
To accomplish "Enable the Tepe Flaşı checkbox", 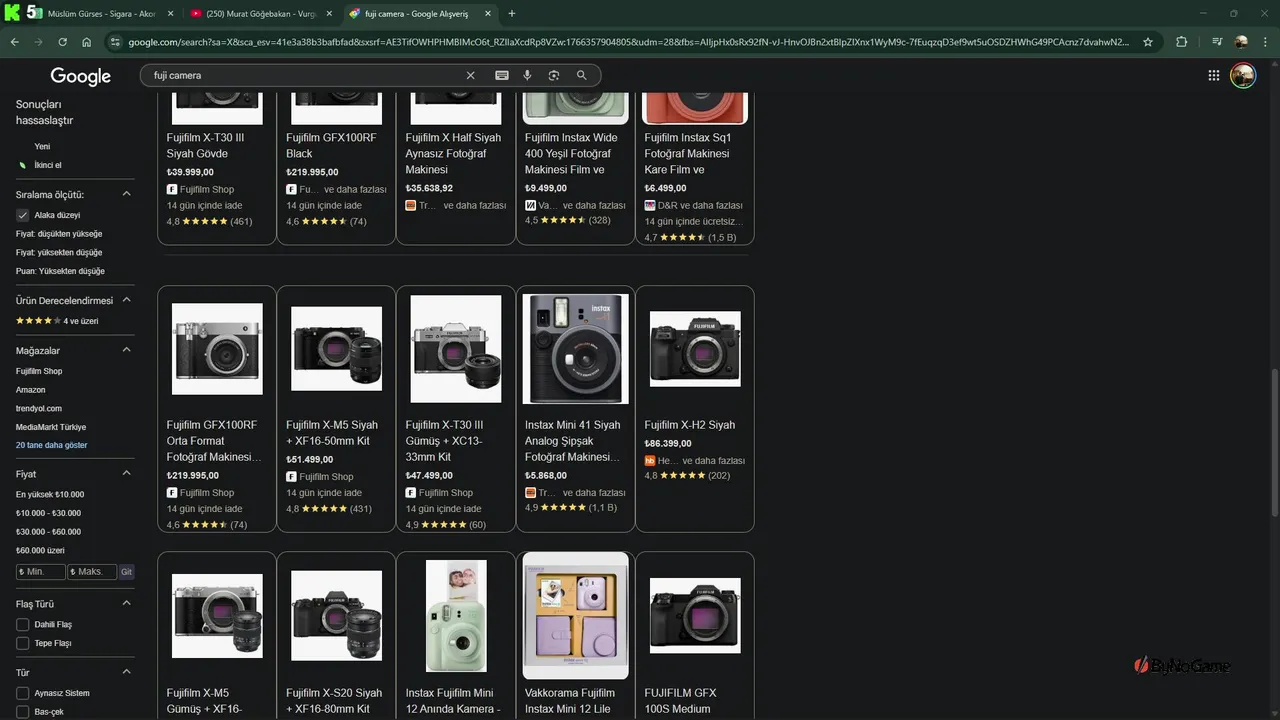I will click(x=22, y=643).
